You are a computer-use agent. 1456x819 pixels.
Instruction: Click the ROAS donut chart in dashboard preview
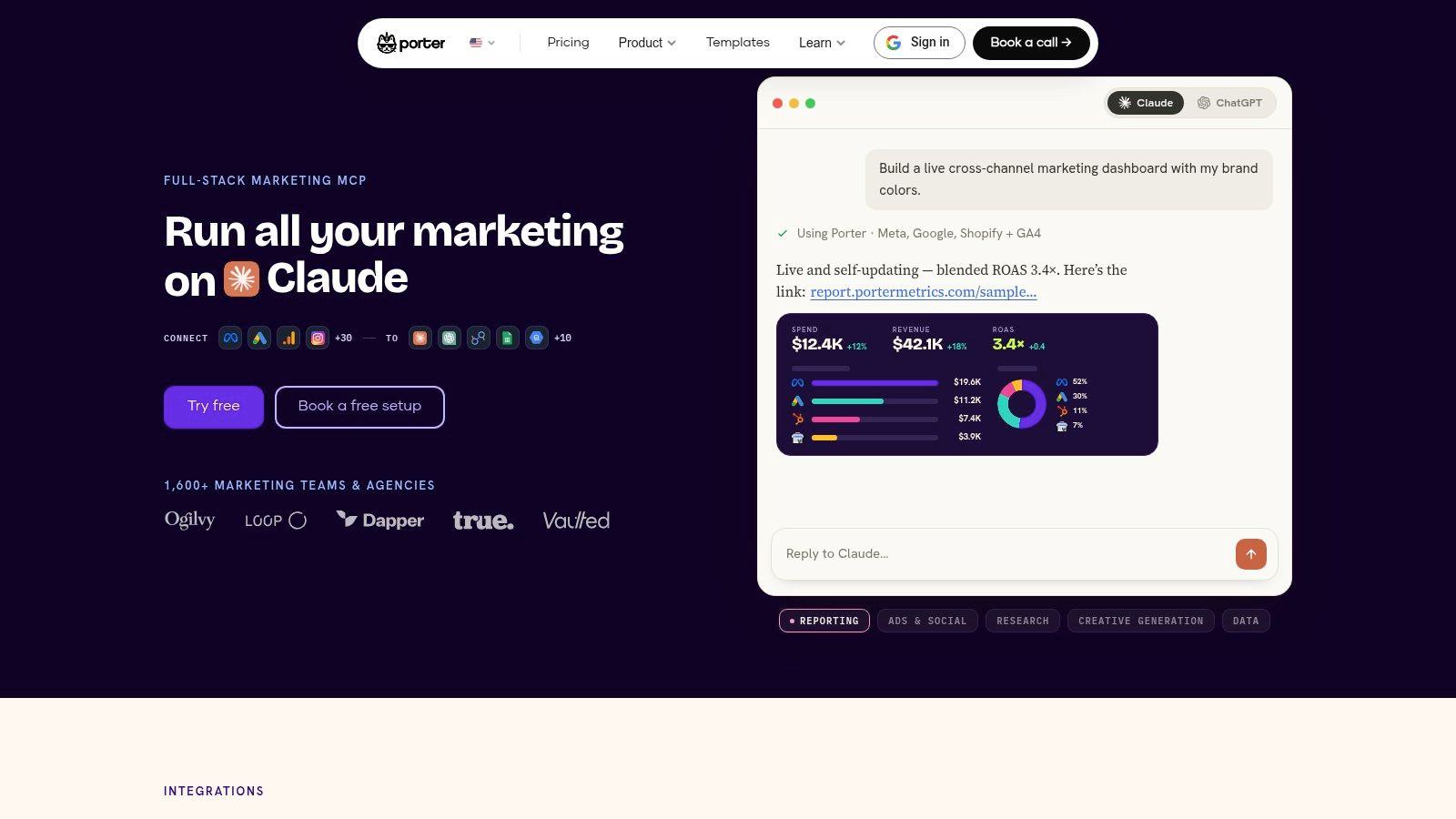point(1022,404)
